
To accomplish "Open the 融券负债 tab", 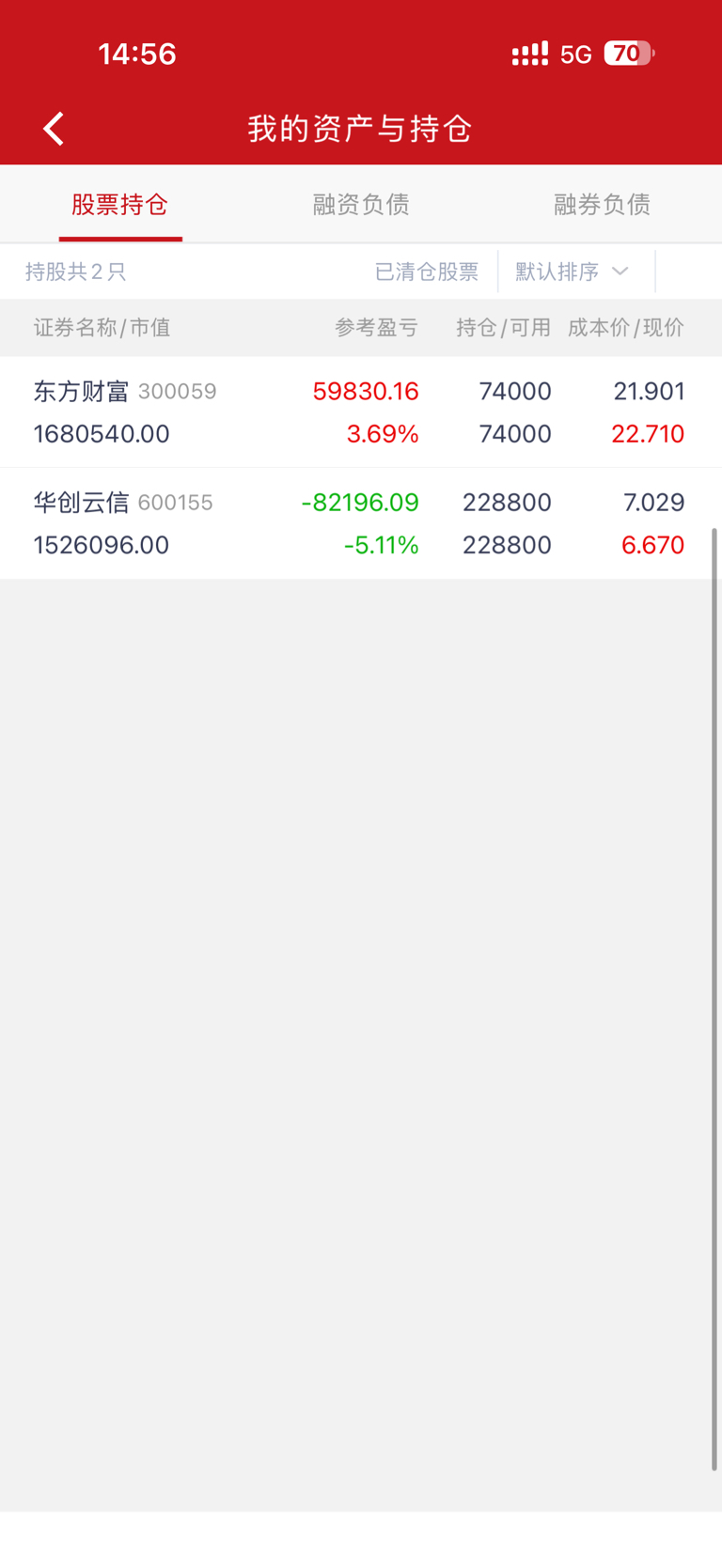I will [x=602, y=205].
